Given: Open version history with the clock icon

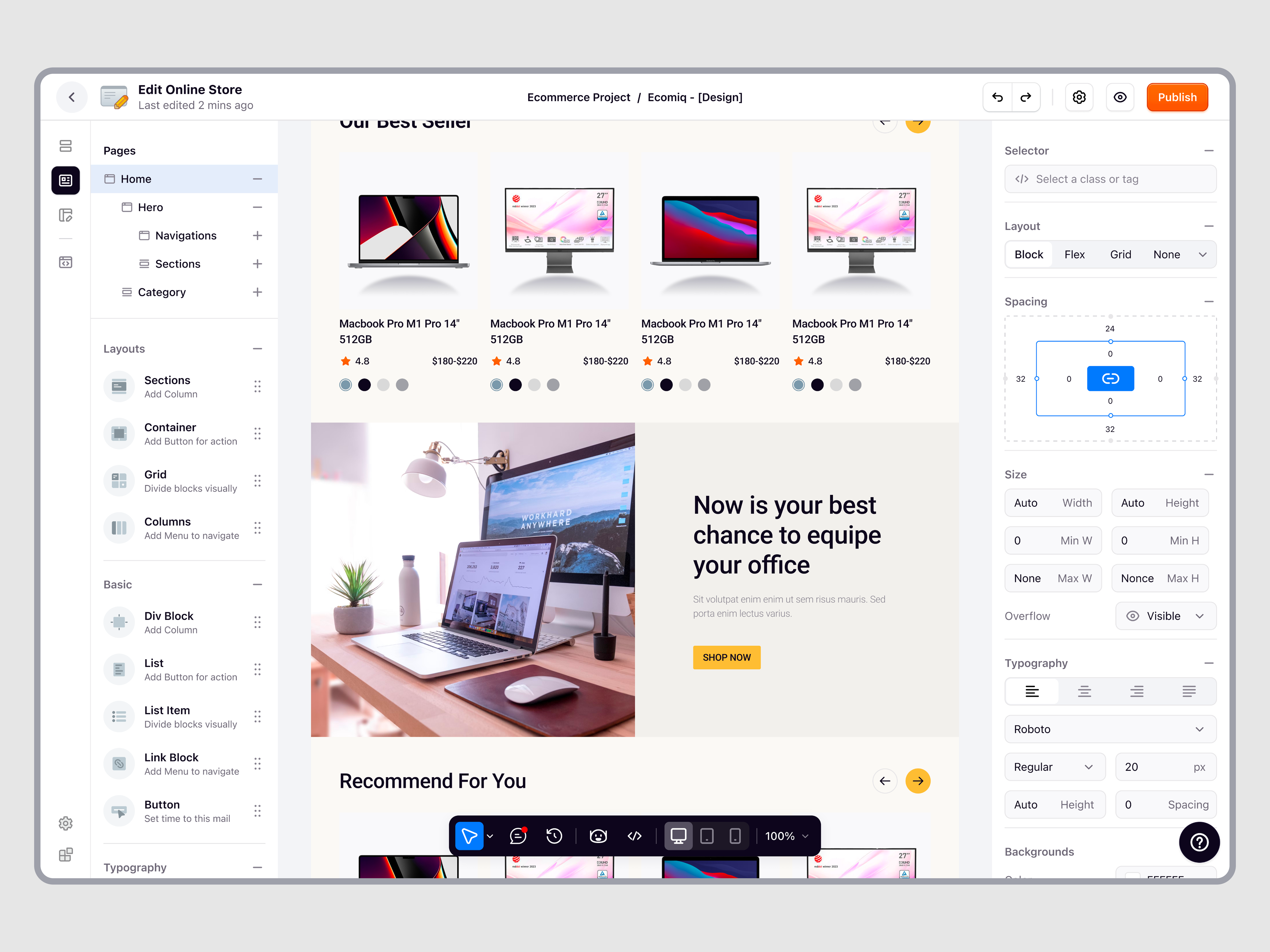Looking at the screenshot, I should click(x=554, y=836).
